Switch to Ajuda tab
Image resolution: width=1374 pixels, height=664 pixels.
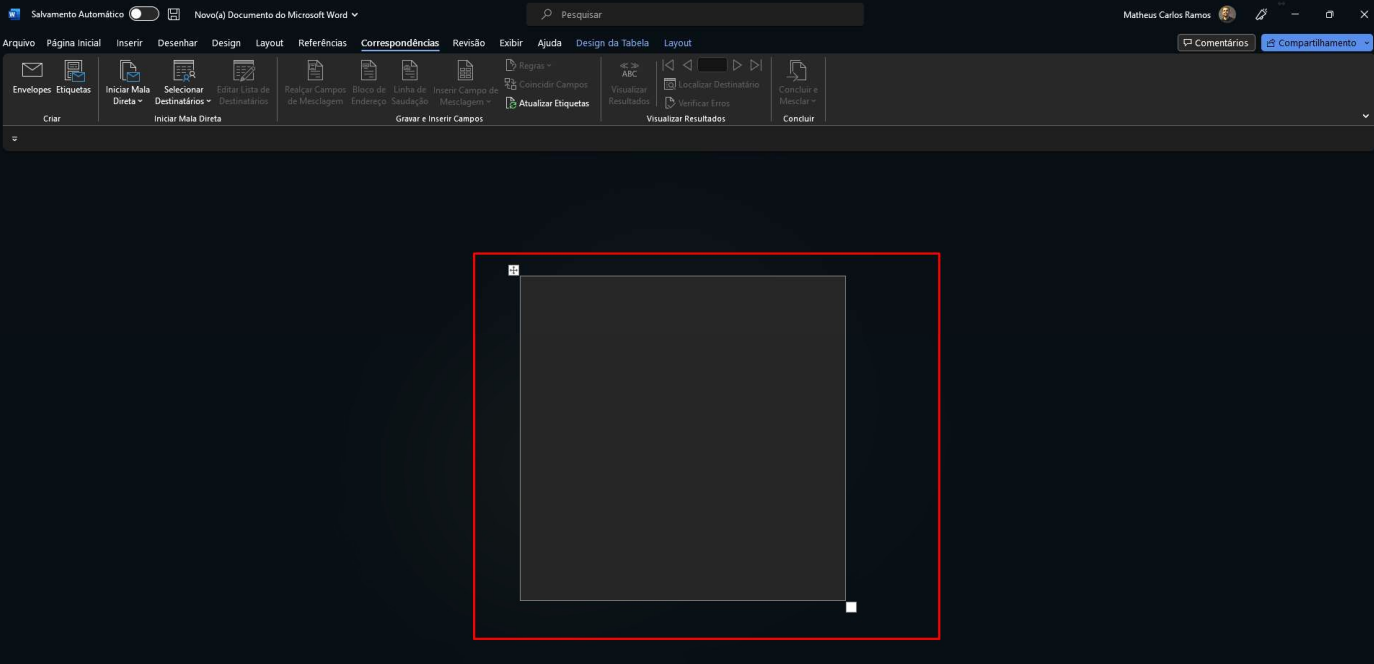click(549, 43)
